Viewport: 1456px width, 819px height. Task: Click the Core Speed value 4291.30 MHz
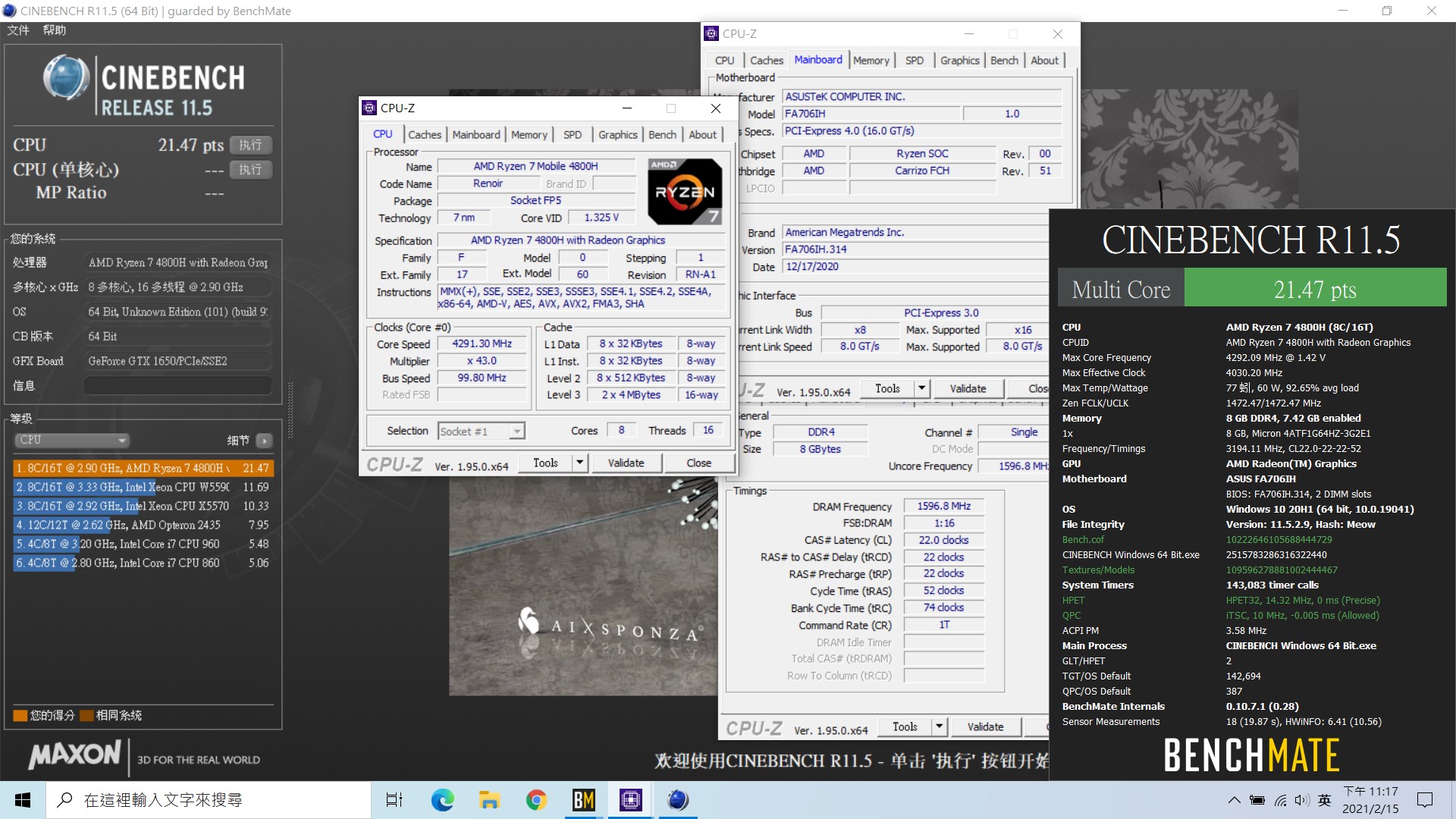pos(482,344)
